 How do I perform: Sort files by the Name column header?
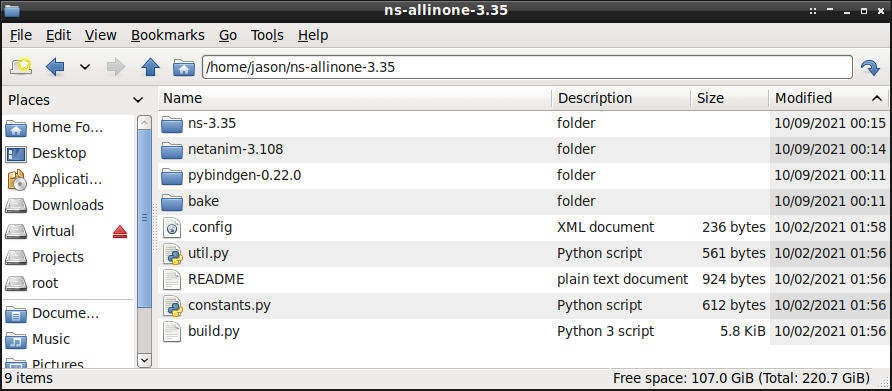coord(355,98)
